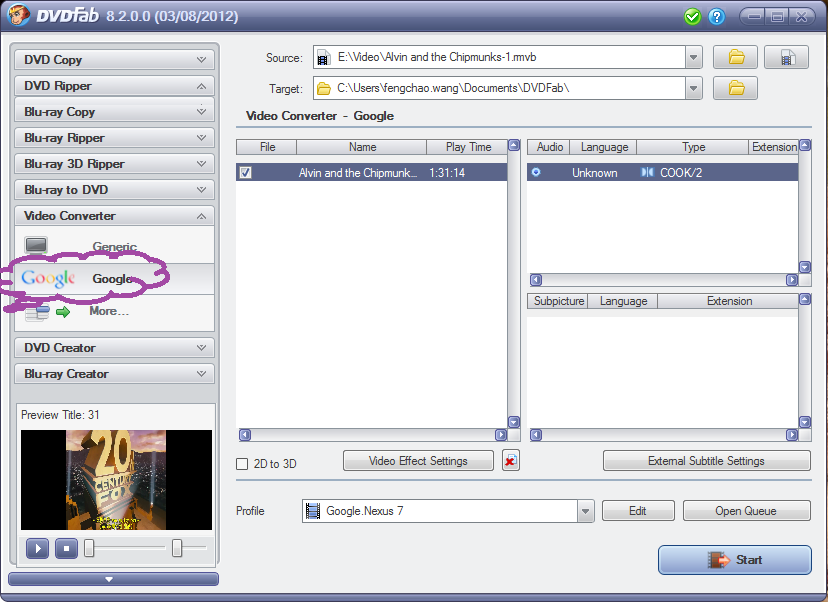Uncheck the Alvin and the Chipmunks file

246,172
